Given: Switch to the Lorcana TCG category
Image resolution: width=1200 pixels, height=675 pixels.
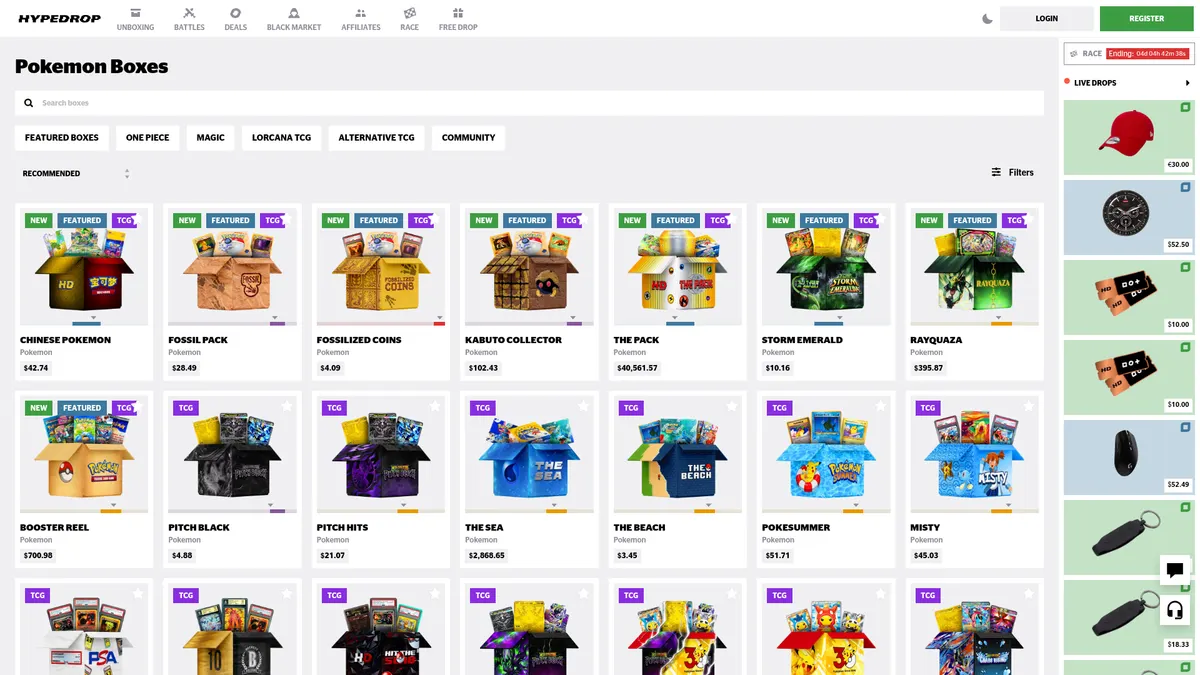Looking at the screenshot, I should pos(281,138).
